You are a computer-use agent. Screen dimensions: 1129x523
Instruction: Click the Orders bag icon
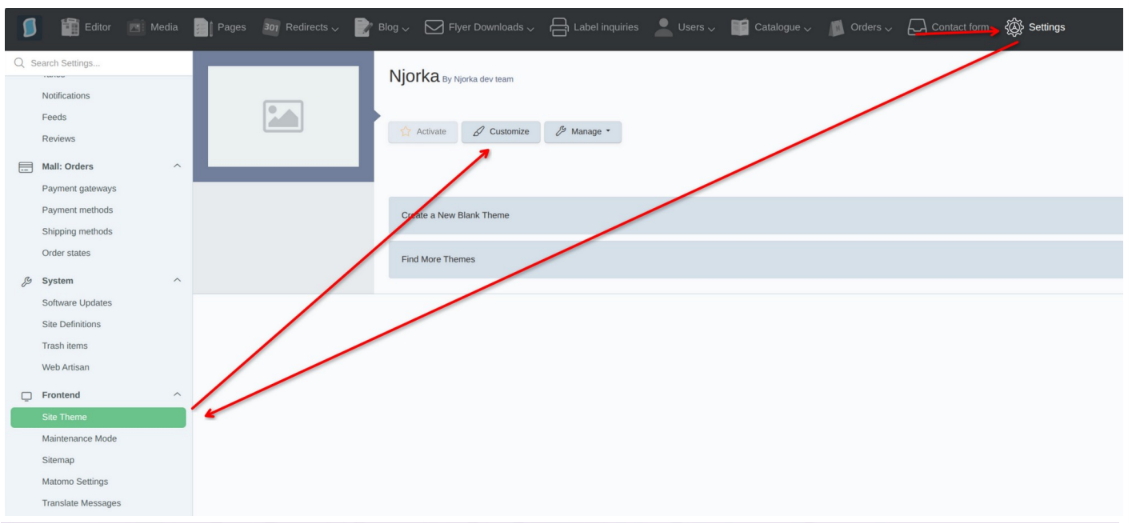[x=836, y=27]
